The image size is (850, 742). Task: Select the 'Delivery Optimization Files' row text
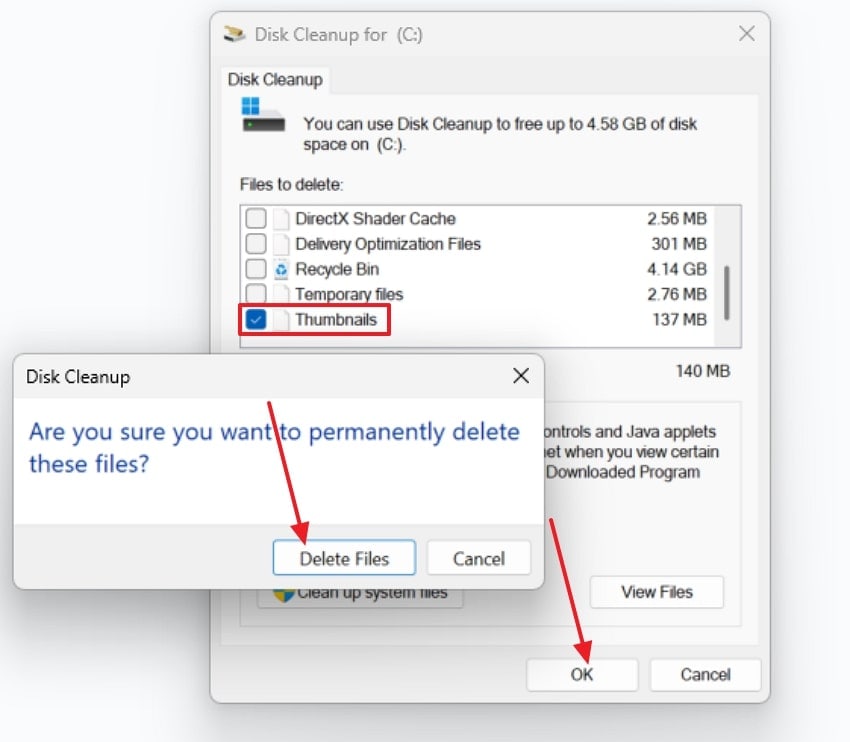point(388,244)
